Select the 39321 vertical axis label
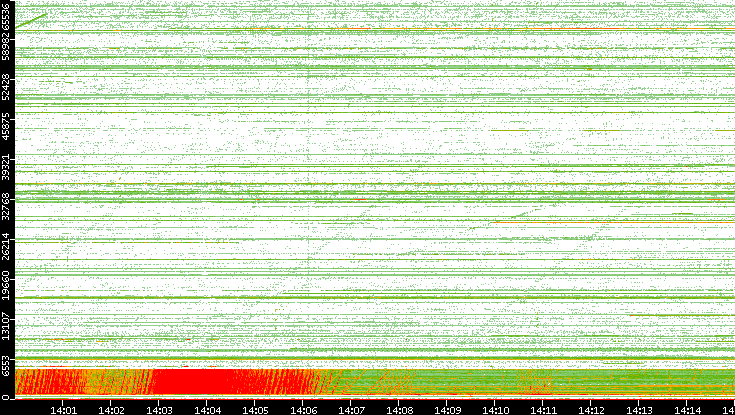 [7, 166]
